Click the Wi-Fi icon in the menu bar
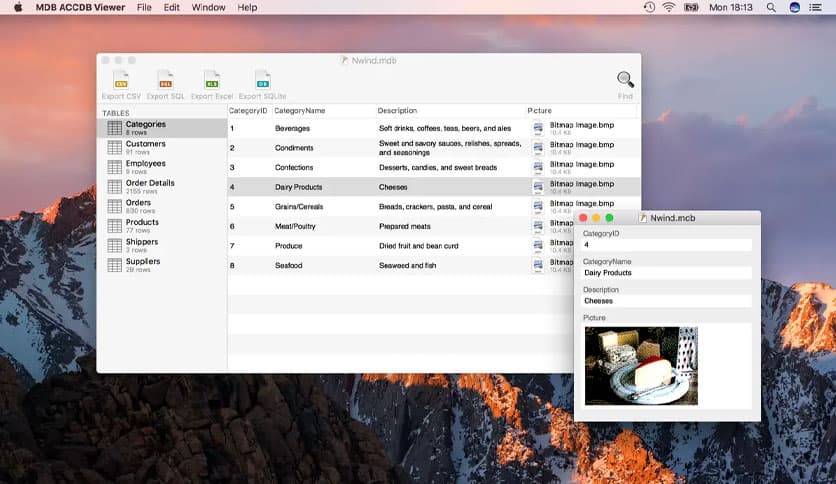The width and height of the screenshot is (836, 484). (669, 7)
